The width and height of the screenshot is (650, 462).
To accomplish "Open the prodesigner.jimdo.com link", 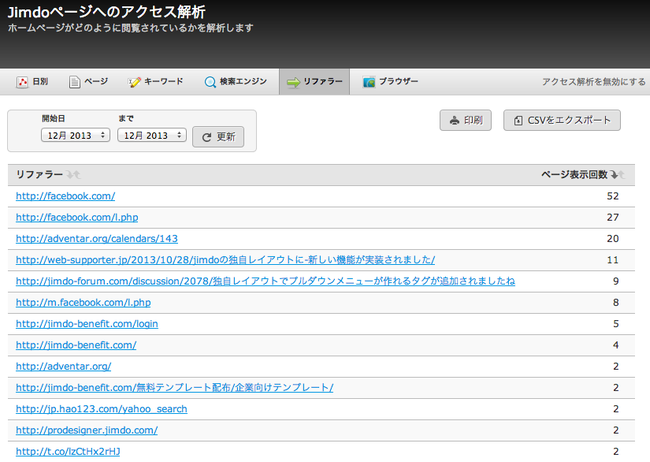I will tap(87, 430).
